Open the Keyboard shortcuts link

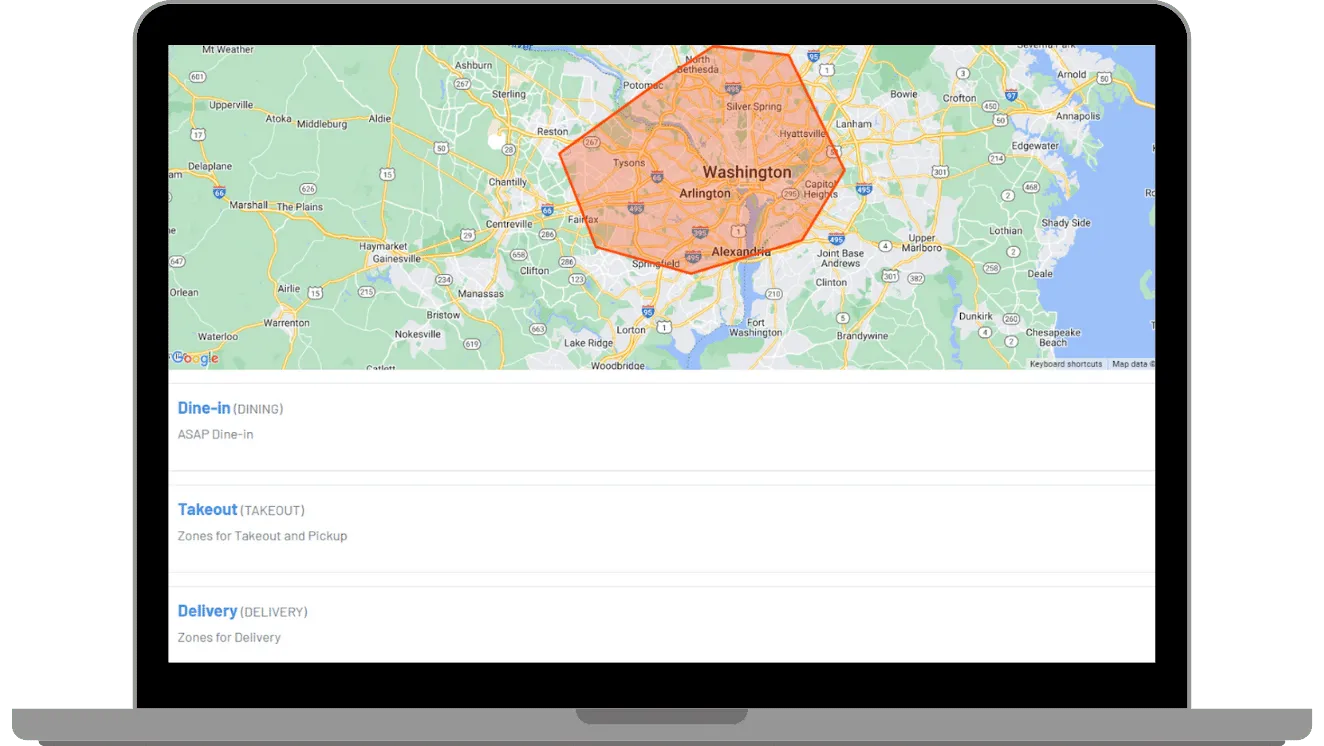coord(1066,364)
